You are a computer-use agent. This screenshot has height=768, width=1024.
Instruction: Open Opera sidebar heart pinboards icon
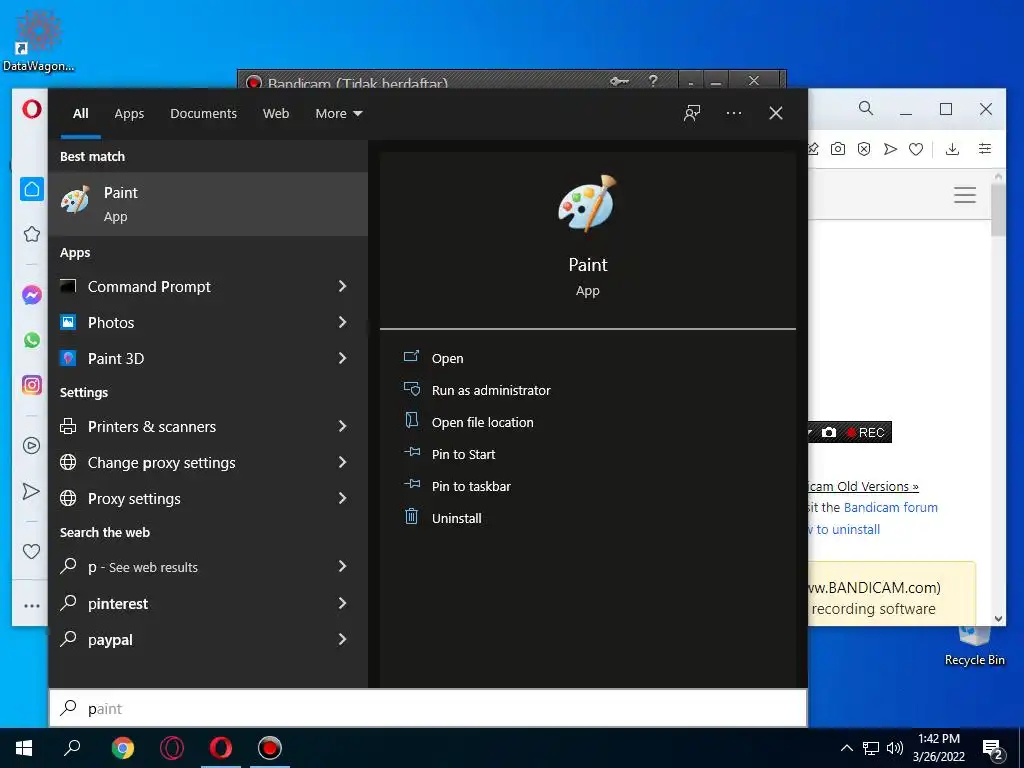pyautogui.click(x=31, y=551)
